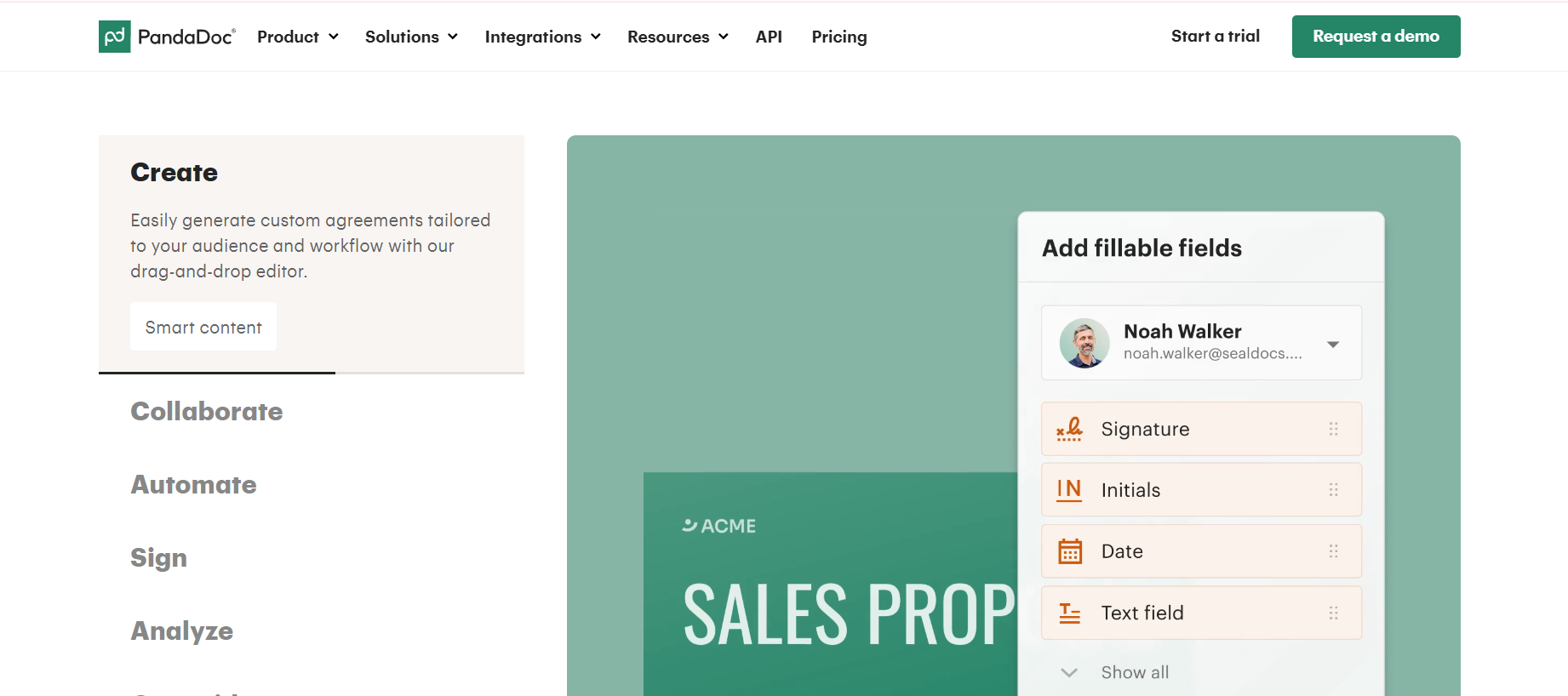
Task: Click the Date calendar icon
Action: point(1070,551)
